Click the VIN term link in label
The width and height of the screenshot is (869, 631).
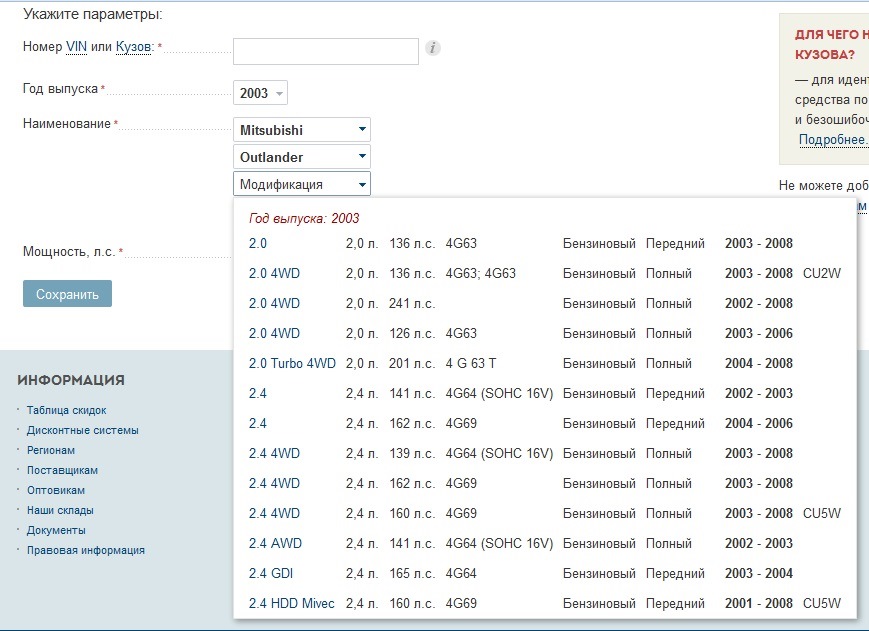click(76, 47)
